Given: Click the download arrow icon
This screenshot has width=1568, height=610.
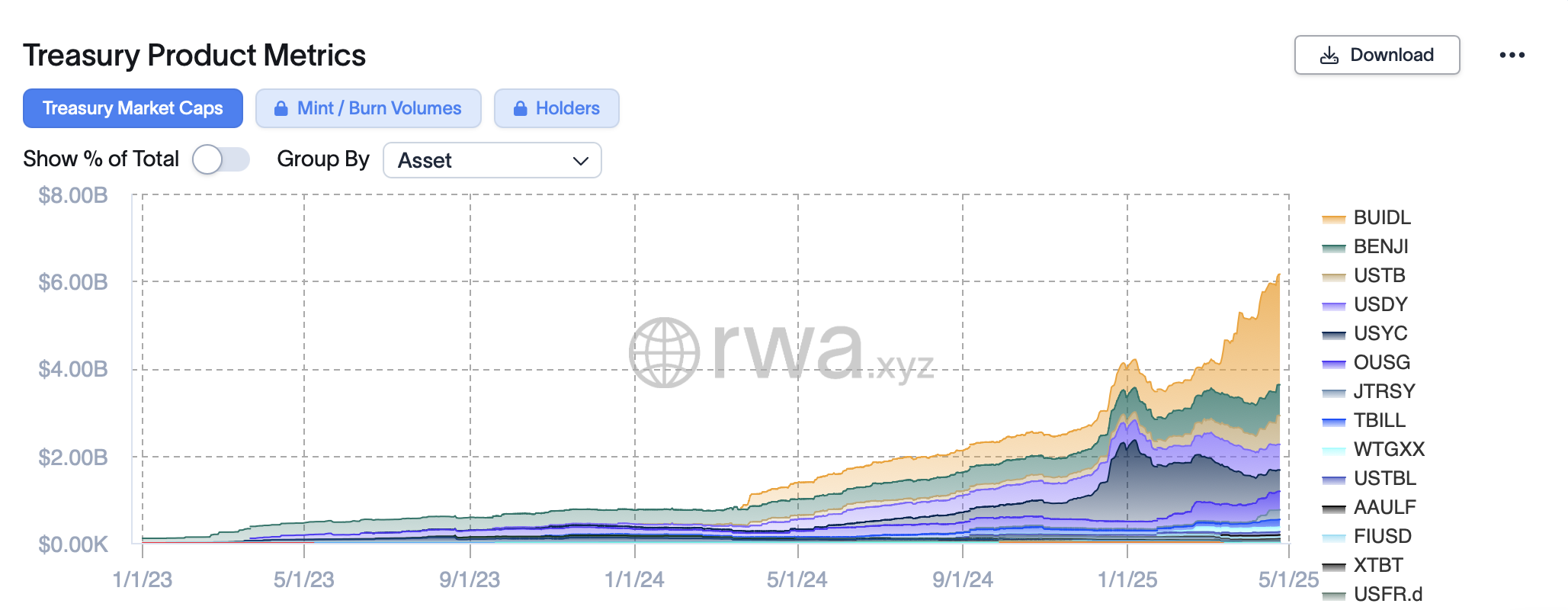Looking at the screenshot, I should (x=1329, y=56).
